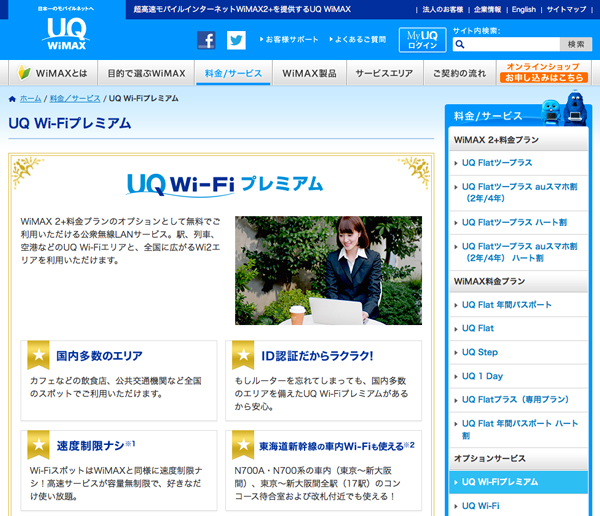The image size is (600, 516).
Task: Click the home icon in breadcrumb
Action: (x=12, y=99)
